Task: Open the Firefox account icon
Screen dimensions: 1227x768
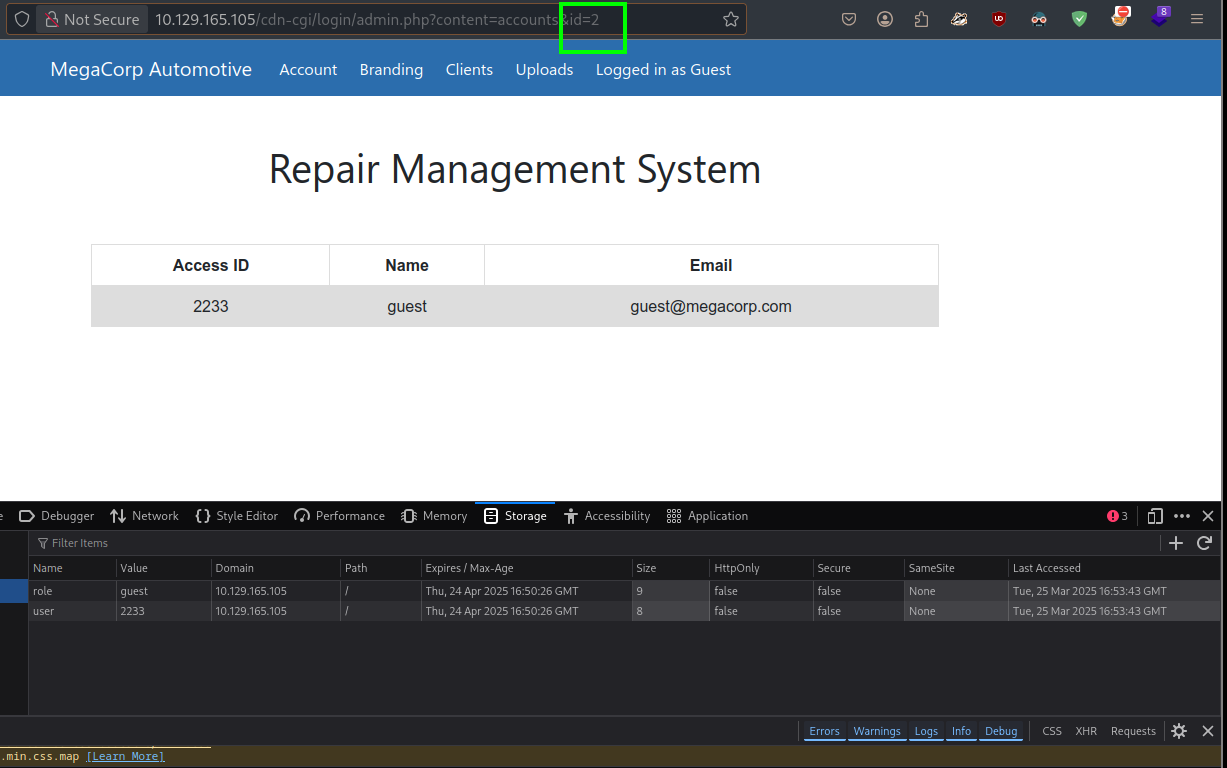Action: [x=885, y=19]
